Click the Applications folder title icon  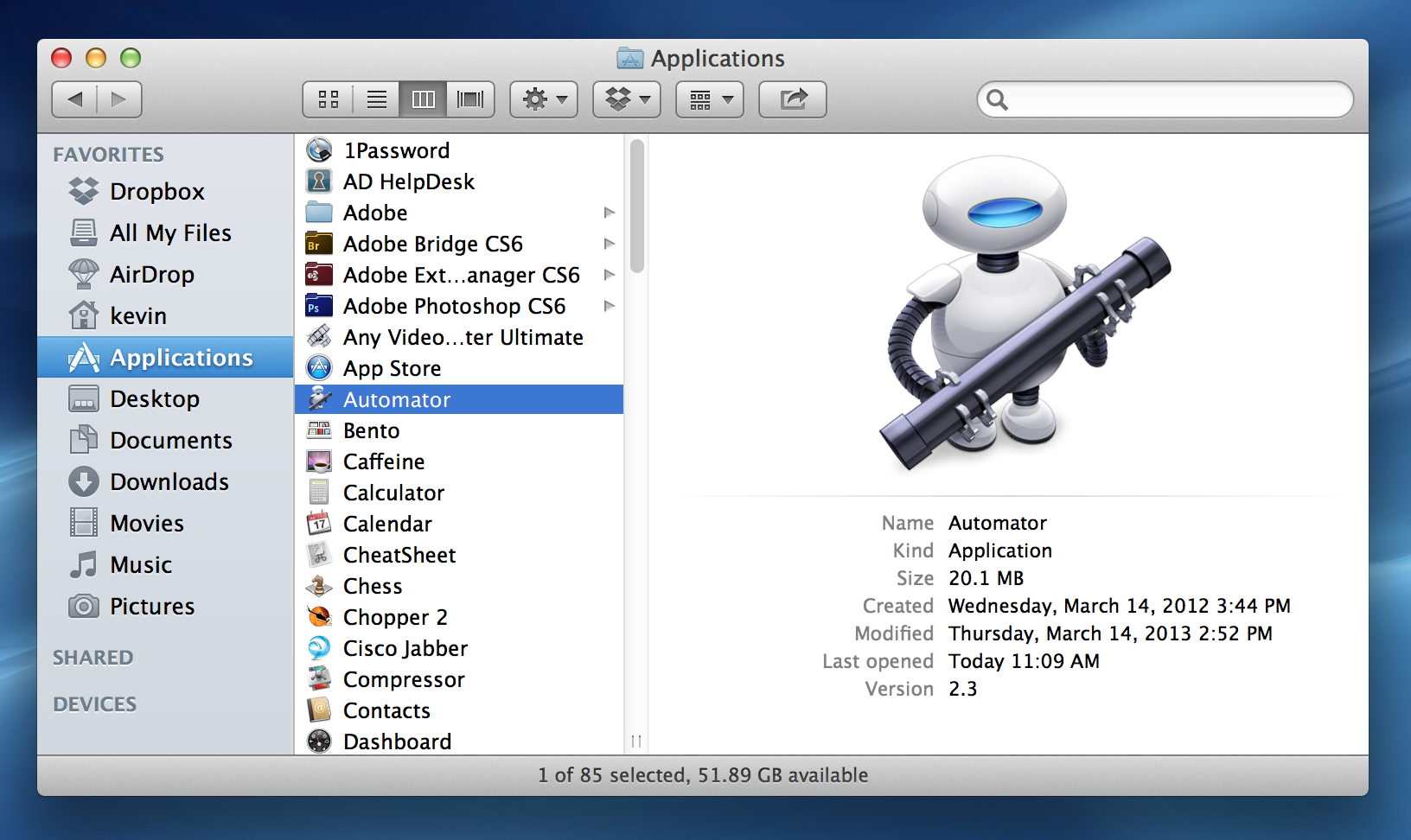[630, 58]
